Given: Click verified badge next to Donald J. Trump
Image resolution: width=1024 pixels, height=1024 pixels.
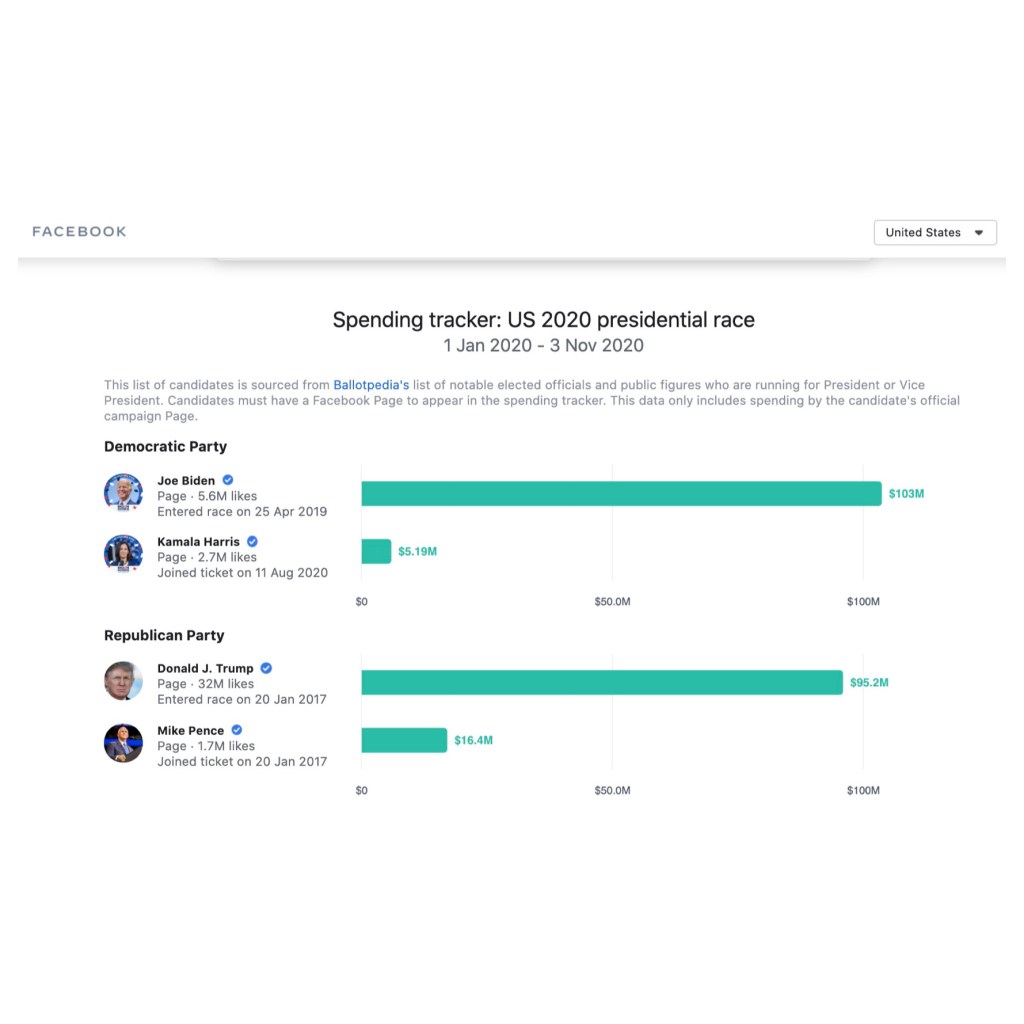Looking at the screenshot, I should pyautogui.click(x=266, y=668).
